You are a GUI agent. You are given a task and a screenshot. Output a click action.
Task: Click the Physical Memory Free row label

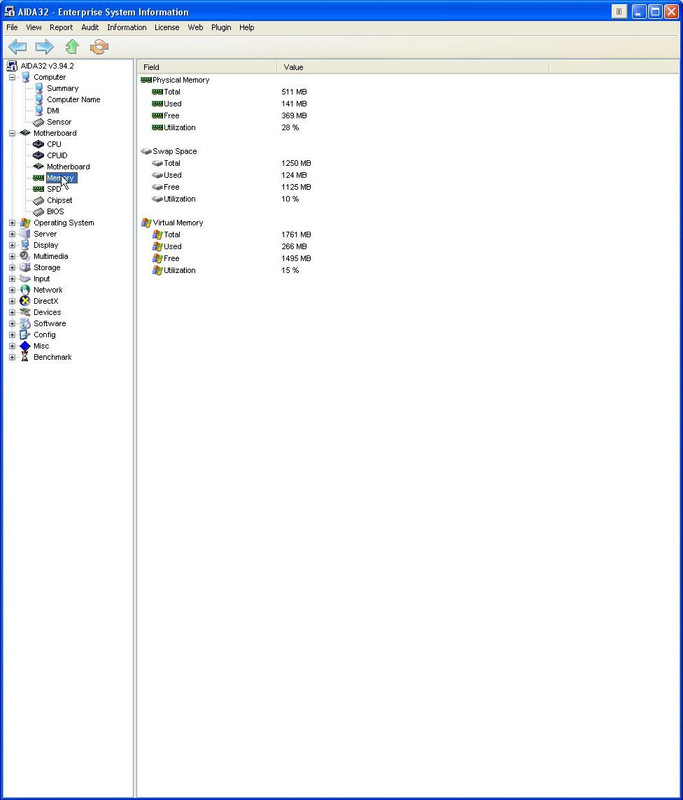[x=171, y=116]
